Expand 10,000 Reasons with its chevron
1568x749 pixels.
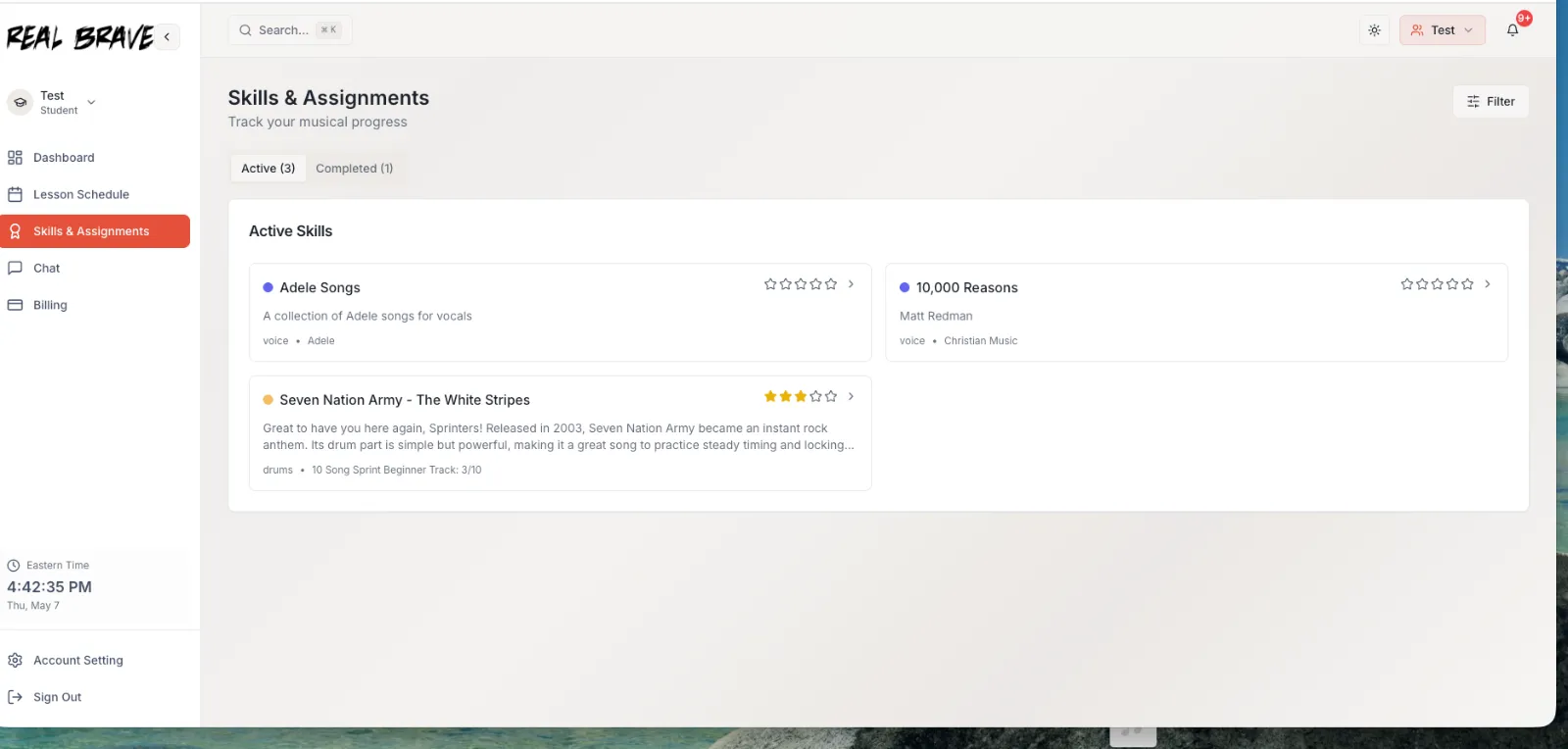pyautogui.click(x=1488, y=284)
